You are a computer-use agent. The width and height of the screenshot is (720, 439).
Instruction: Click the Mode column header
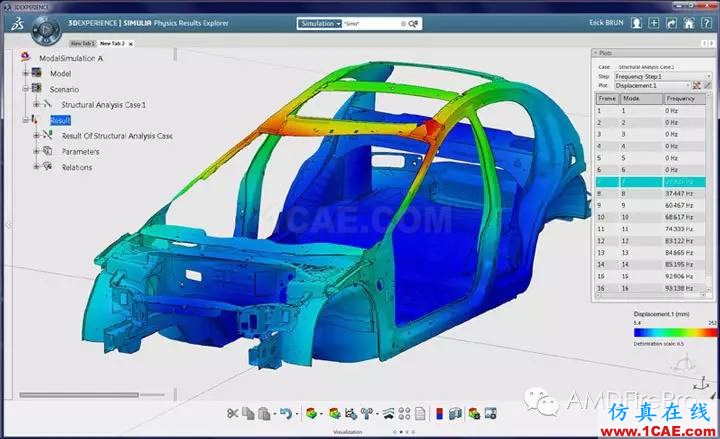[641, 99]
